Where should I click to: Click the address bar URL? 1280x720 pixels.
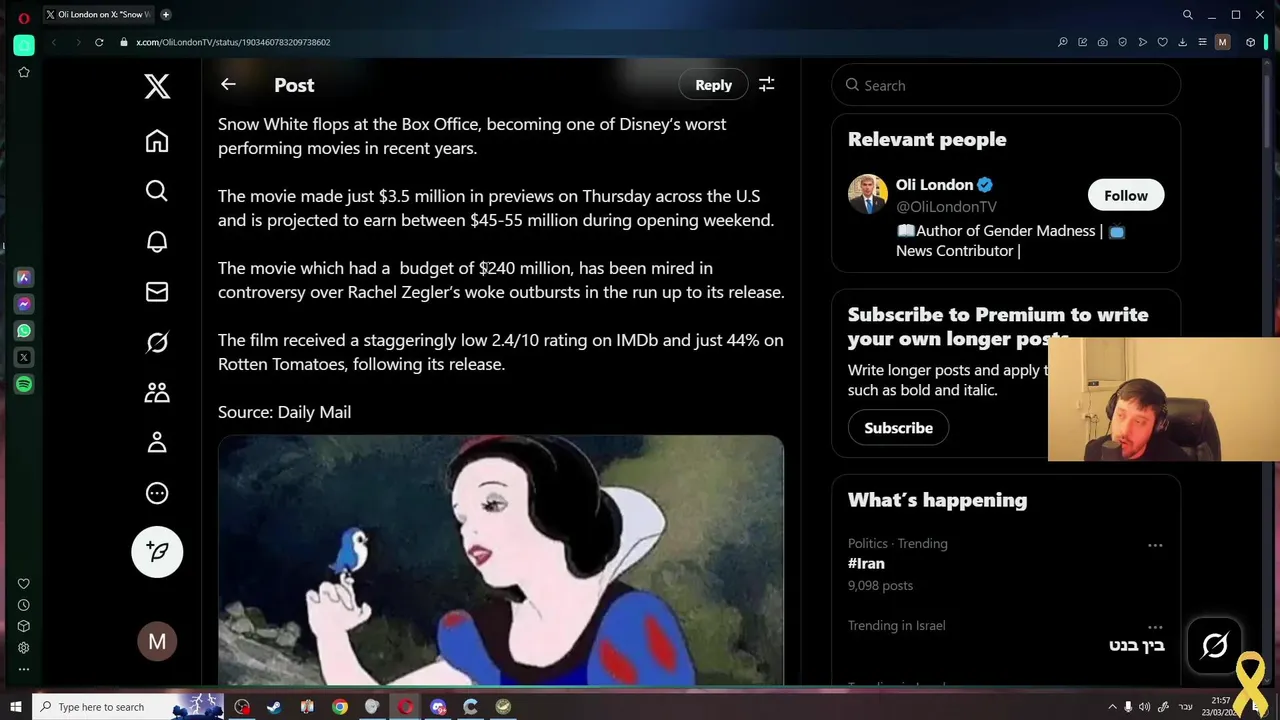click(233, 42)
